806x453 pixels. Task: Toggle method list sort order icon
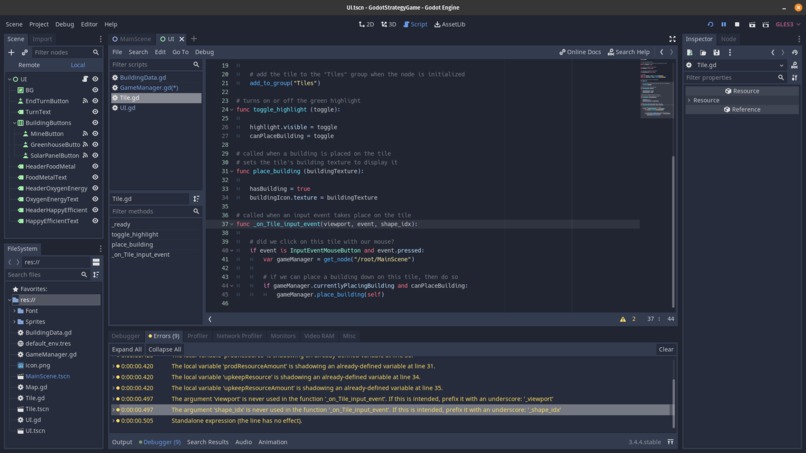pos(196,198)
